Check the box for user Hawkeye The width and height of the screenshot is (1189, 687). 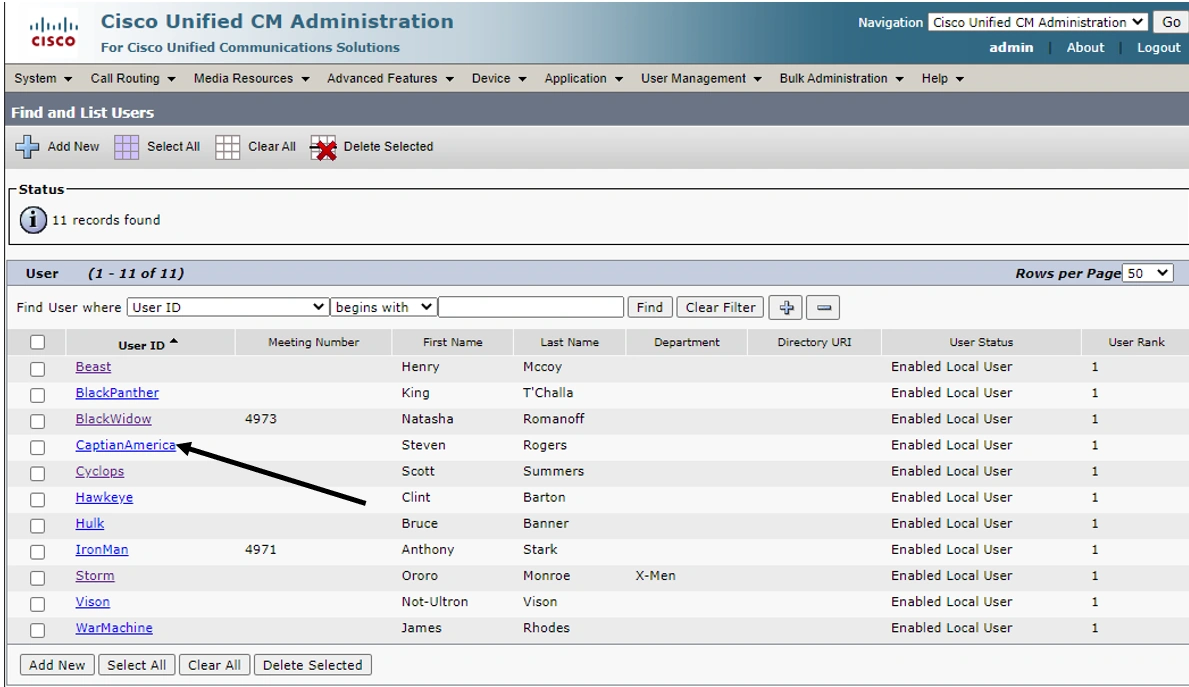[37, 500]
